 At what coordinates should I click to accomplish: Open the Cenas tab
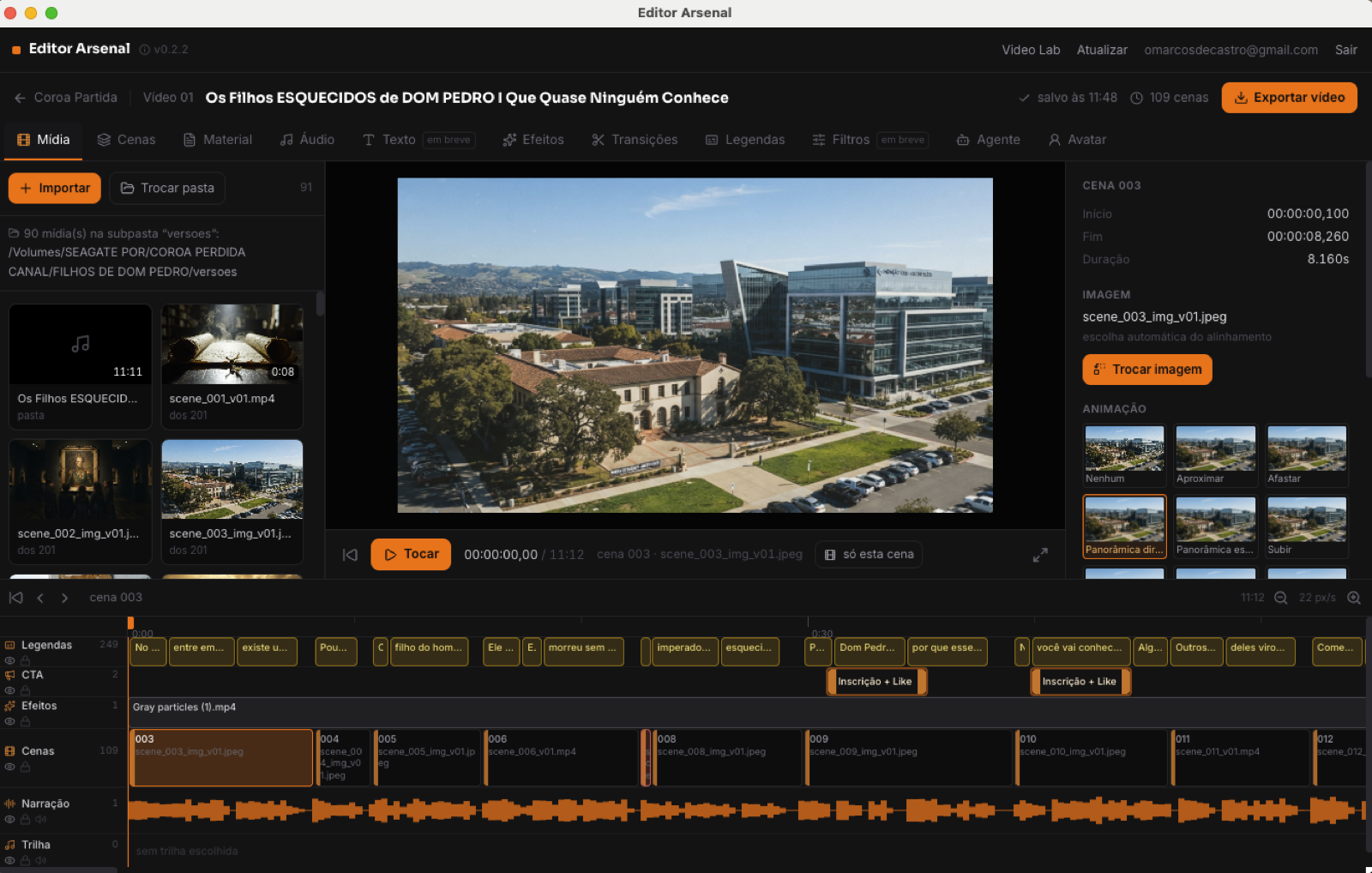click(126, 140)
